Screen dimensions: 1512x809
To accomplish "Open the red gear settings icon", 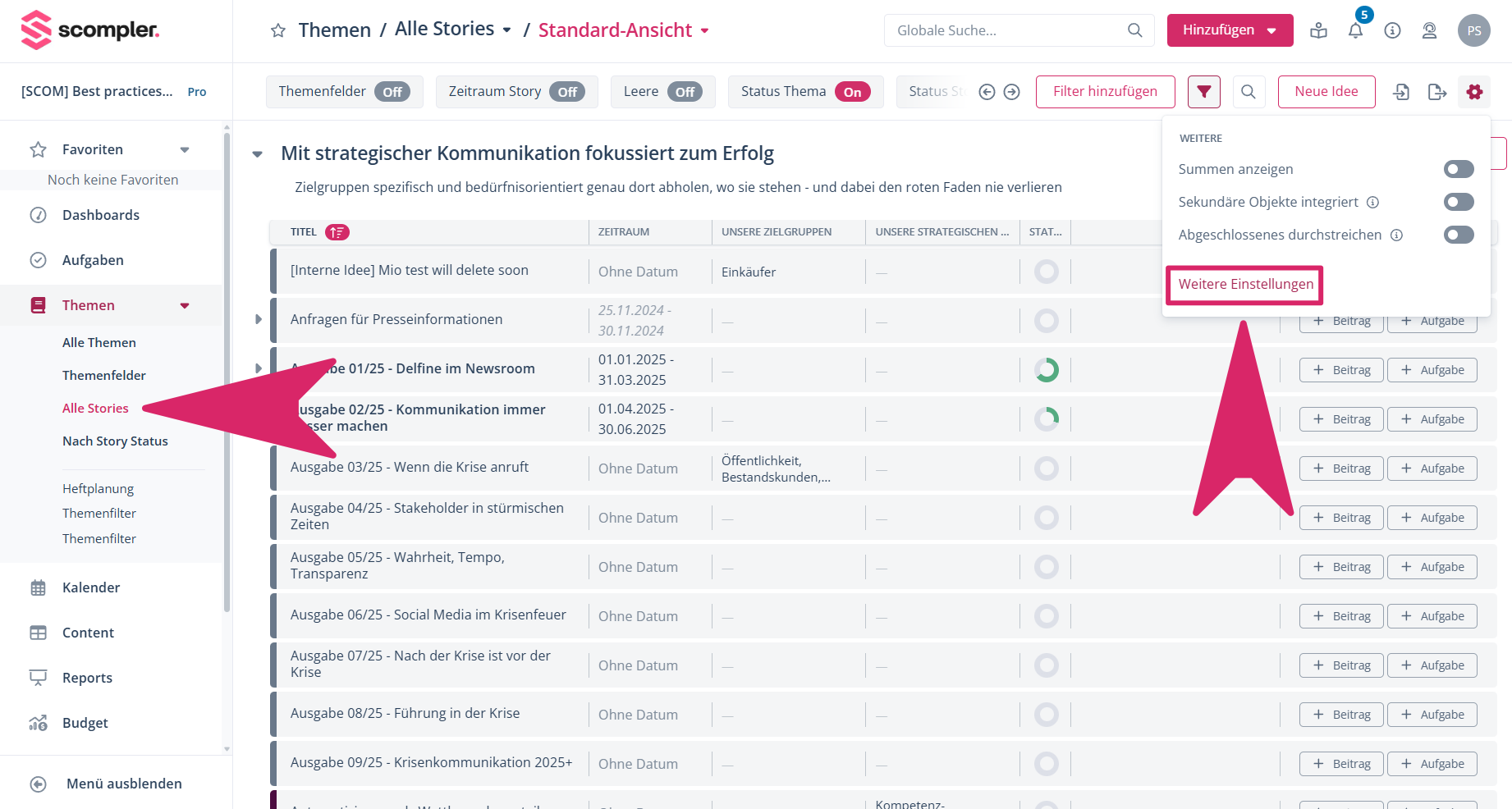I will click(1474, 92).
